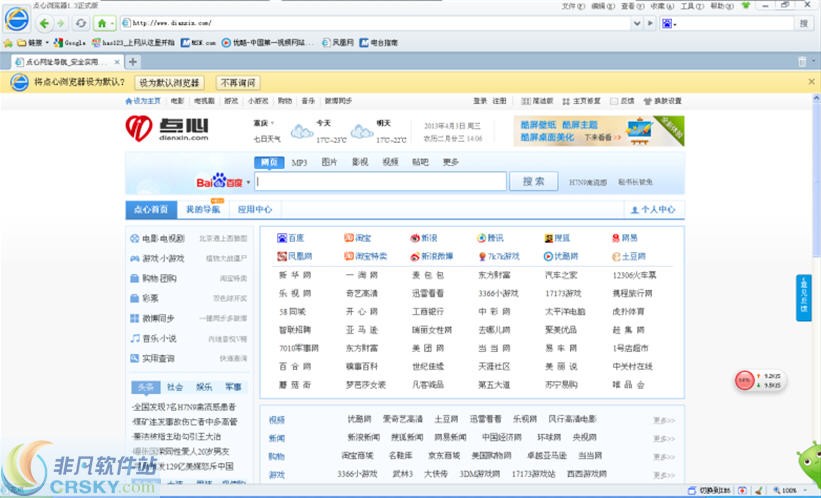Viewport: 821px width, 498px height.
Task: Click the 搜索 search button
Action: point(534,181)
